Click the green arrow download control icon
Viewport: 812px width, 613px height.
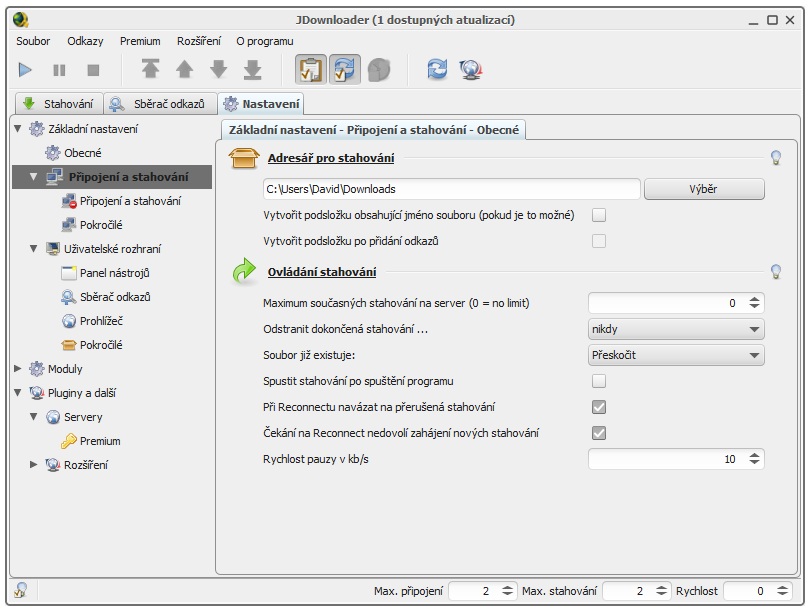pos(244,271)
